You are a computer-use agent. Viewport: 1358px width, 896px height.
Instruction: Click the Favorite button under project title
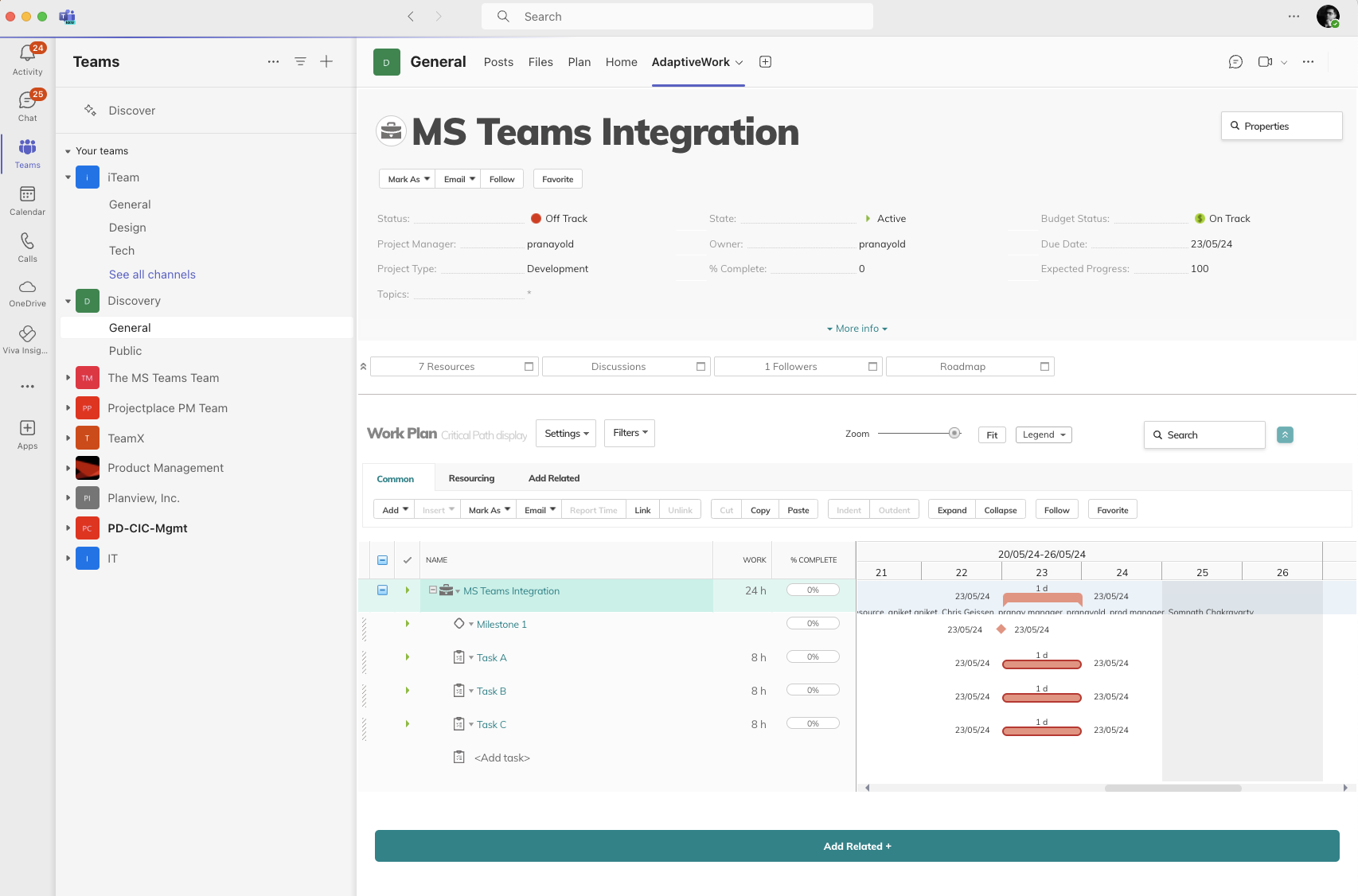[x=557, y=179]
